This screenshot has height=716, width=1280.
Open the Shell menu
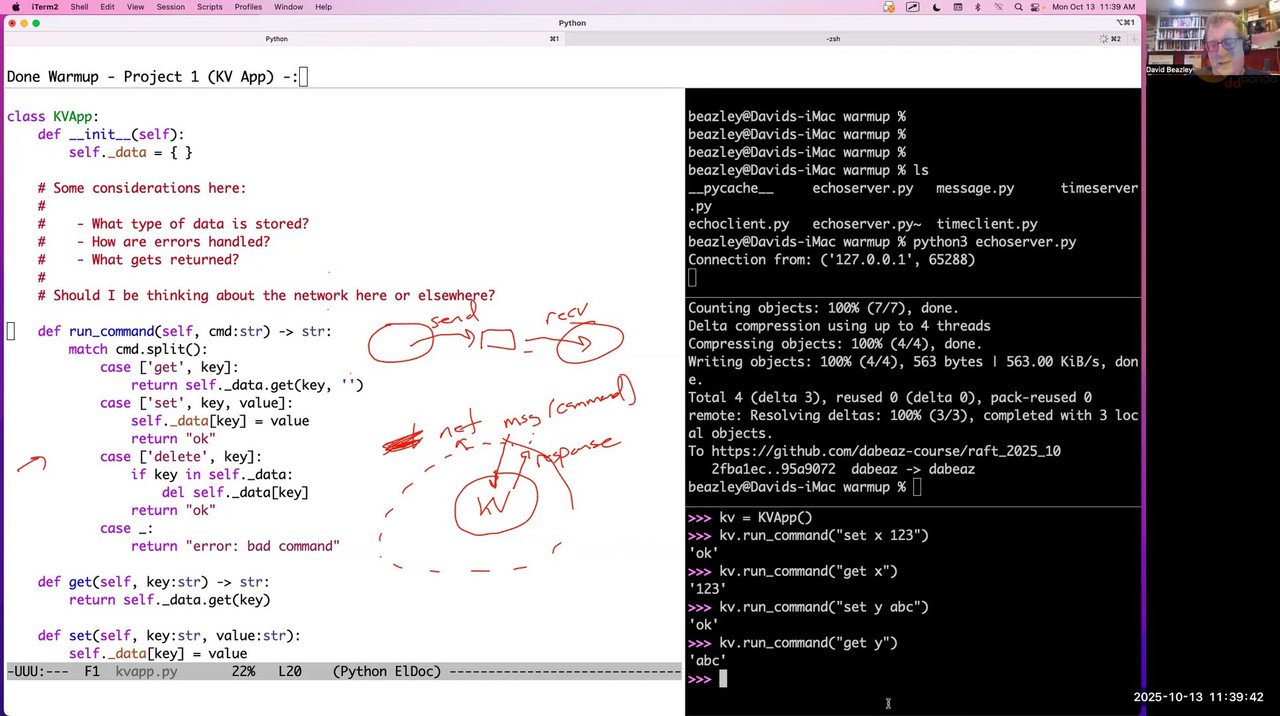79,7
